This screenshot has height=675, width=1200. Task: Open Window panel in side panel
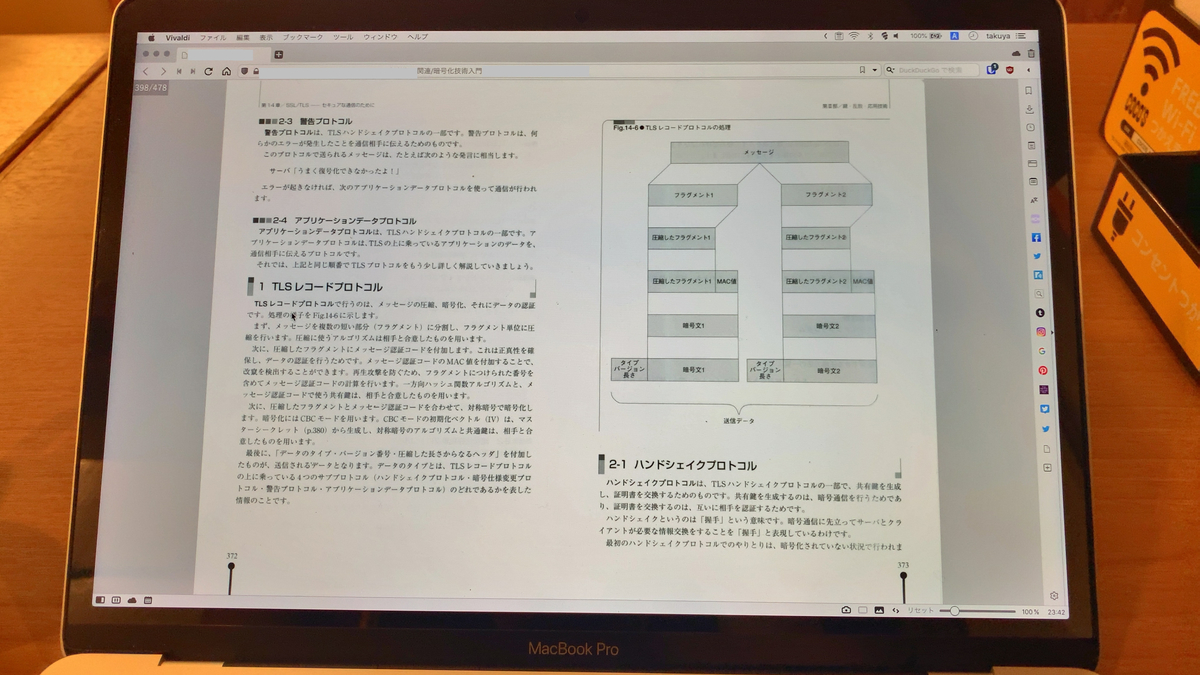(x=1033, y=163)
